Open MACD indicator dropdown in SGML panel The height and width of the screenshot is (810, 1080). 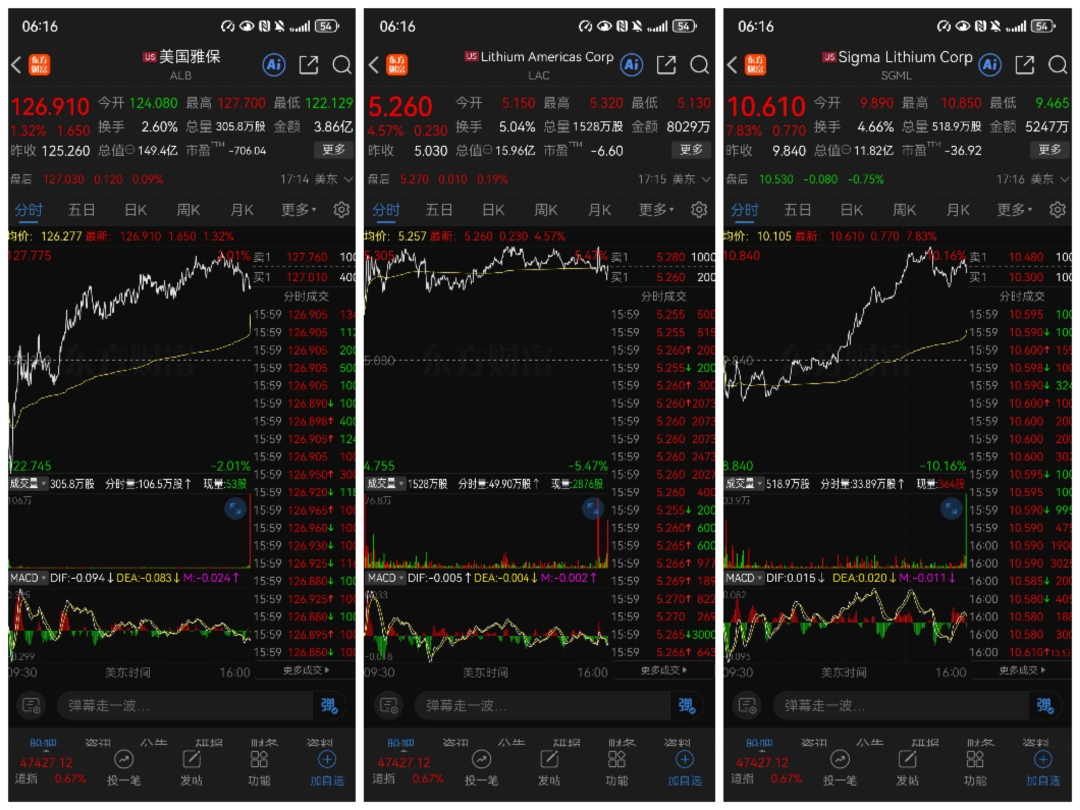point(744,578)
